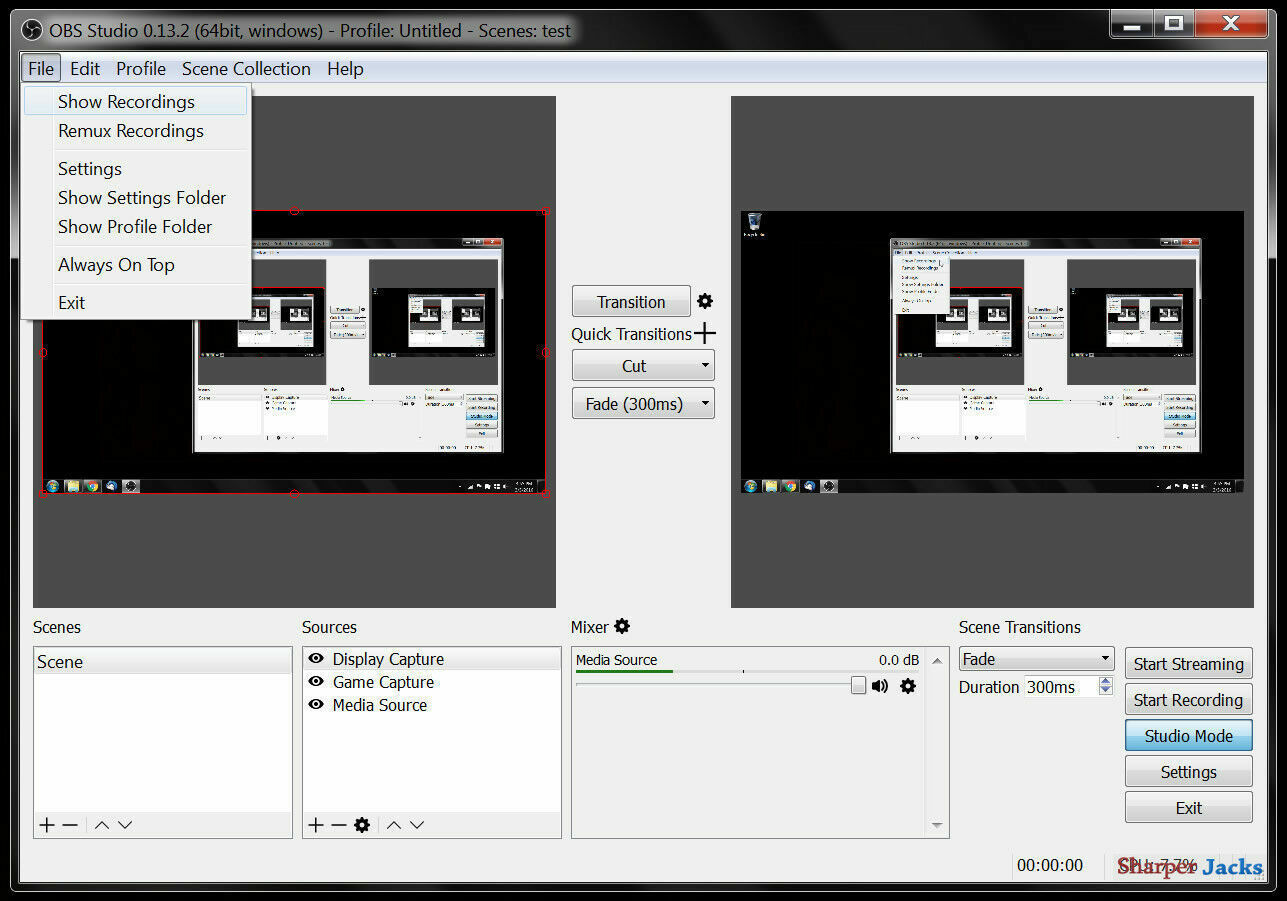Adjust the Media Source volume slider handle
Viewport: 1287px width, 901px height.
tap(858, 685)
